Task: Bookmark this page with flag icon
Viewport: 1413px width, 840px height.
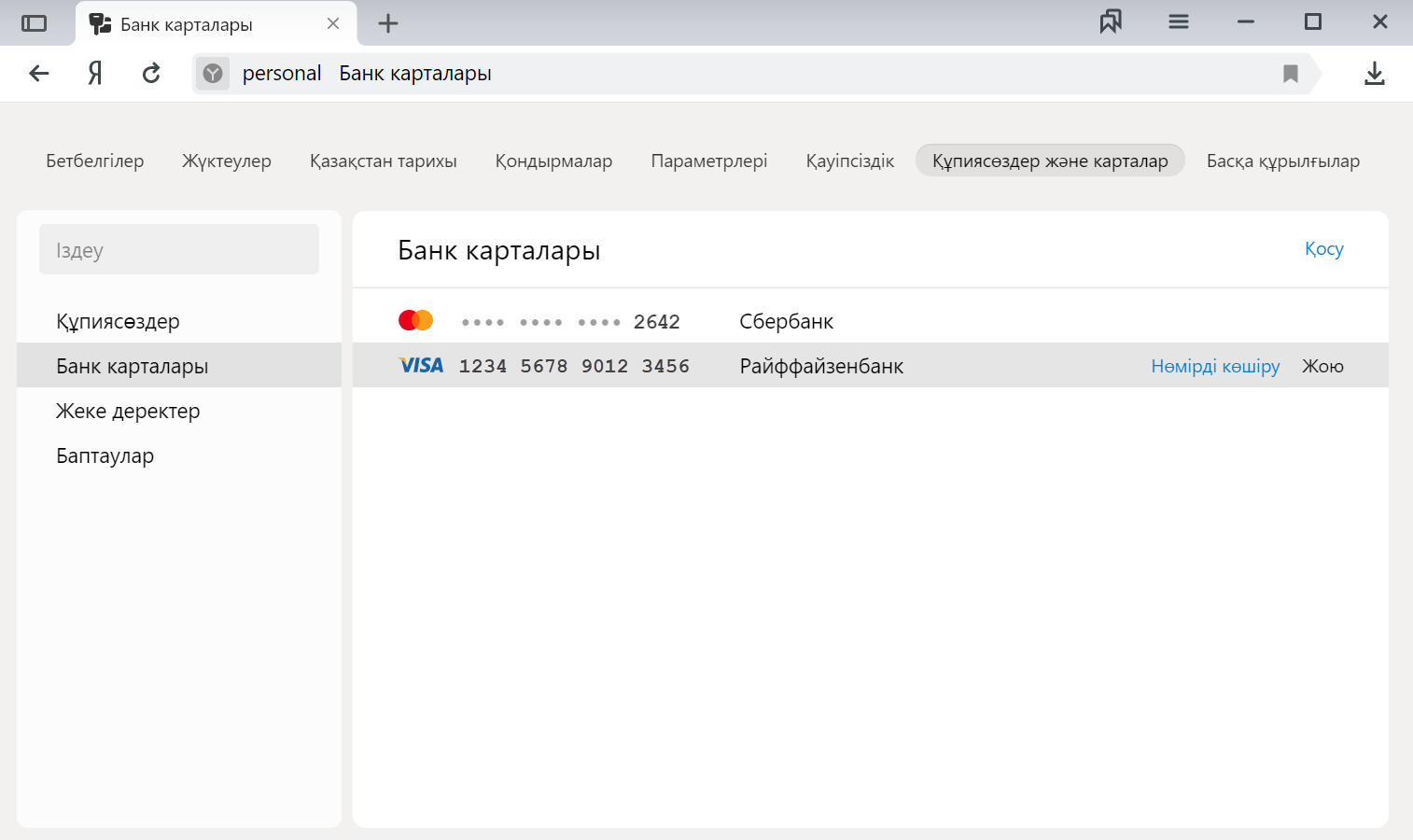Action: point(1291,74)
